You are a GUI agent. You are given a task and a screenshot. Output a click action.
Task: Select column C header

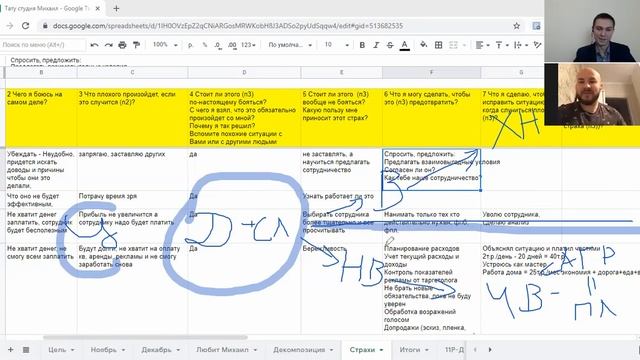[132, 72]
